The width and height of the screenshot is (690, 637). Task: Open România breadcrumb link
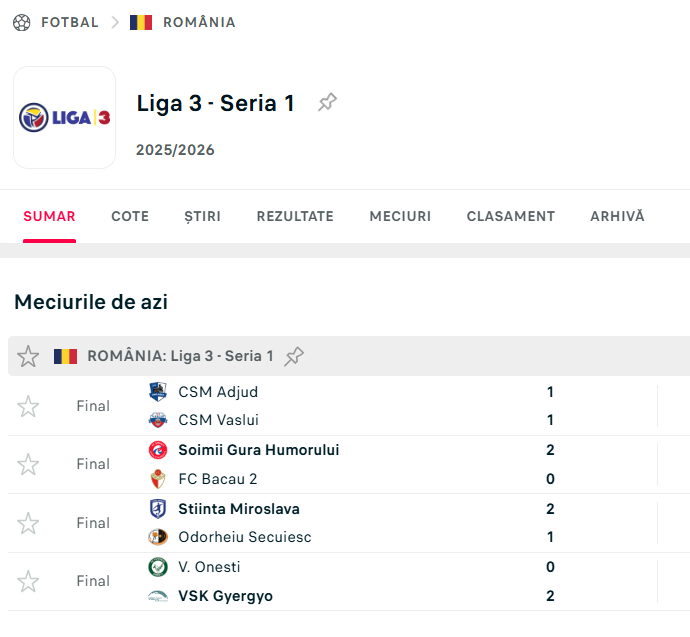point(198,22)
